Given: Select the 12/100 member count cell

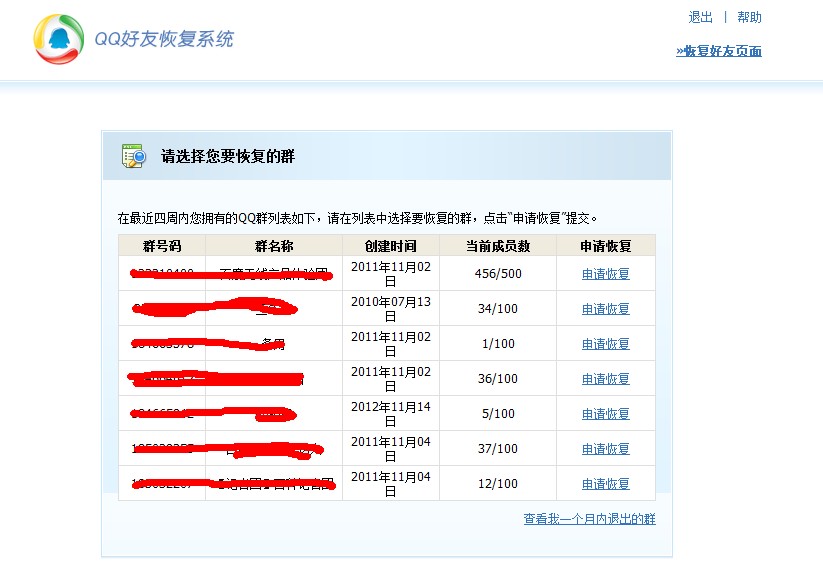Looking at the screenshot, I should 498,484.
